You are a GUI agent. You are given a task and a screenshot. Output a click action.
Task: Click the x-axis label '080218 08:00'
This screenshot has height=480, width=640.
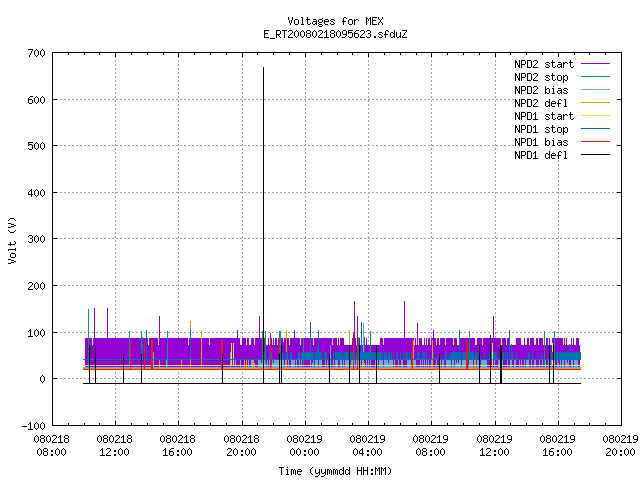pos(51,446)
